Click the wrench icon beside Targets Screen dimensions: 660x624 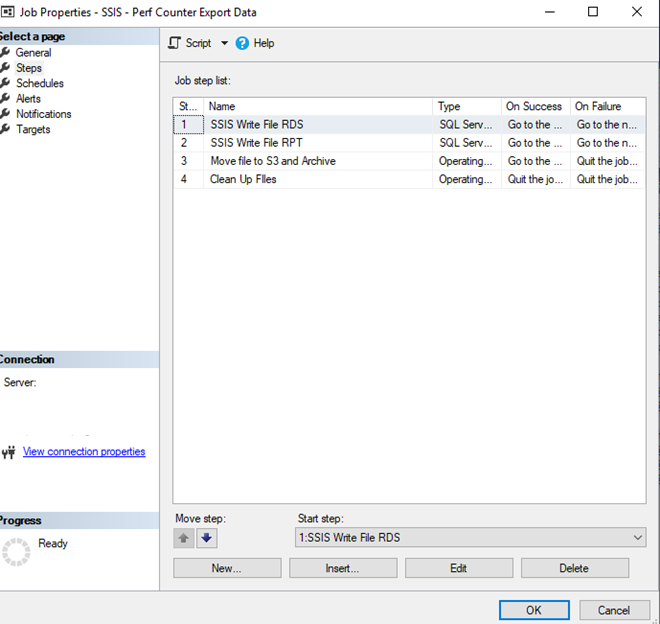pyautogui.click(x=5, y=129)
